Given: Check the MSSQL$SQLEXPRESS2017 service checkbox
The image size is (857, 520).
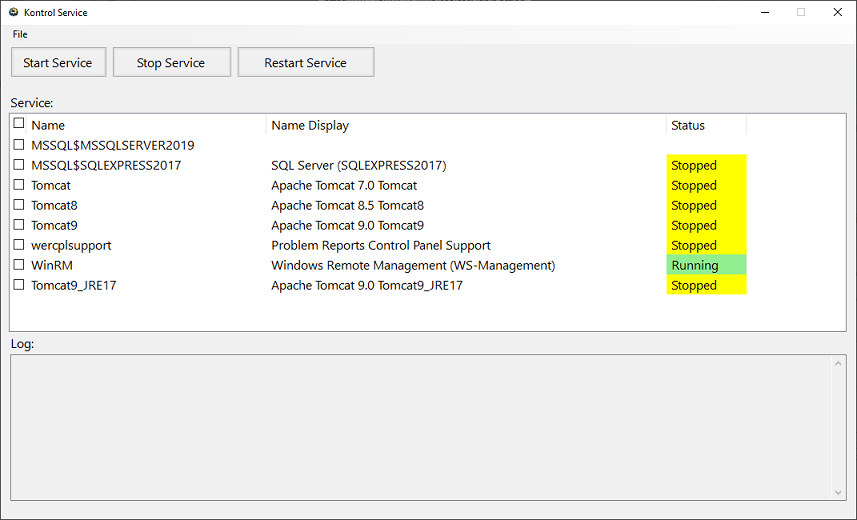Looking at the screenshot, I should (x=19, y=165).
